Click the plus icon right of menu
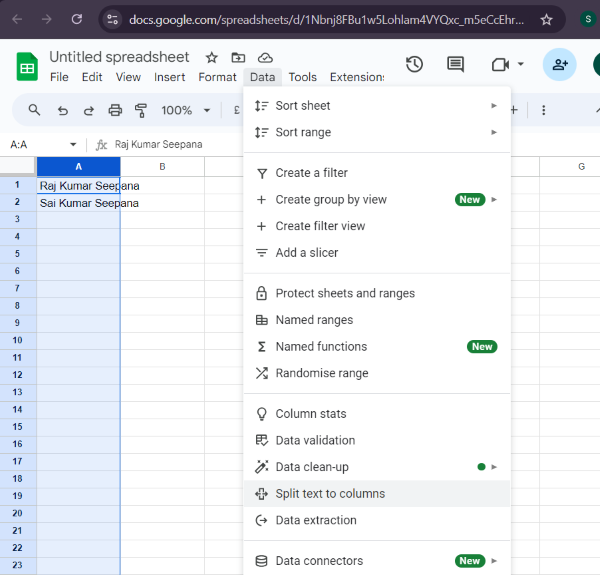The image size is (600, 575). point(514,110)
